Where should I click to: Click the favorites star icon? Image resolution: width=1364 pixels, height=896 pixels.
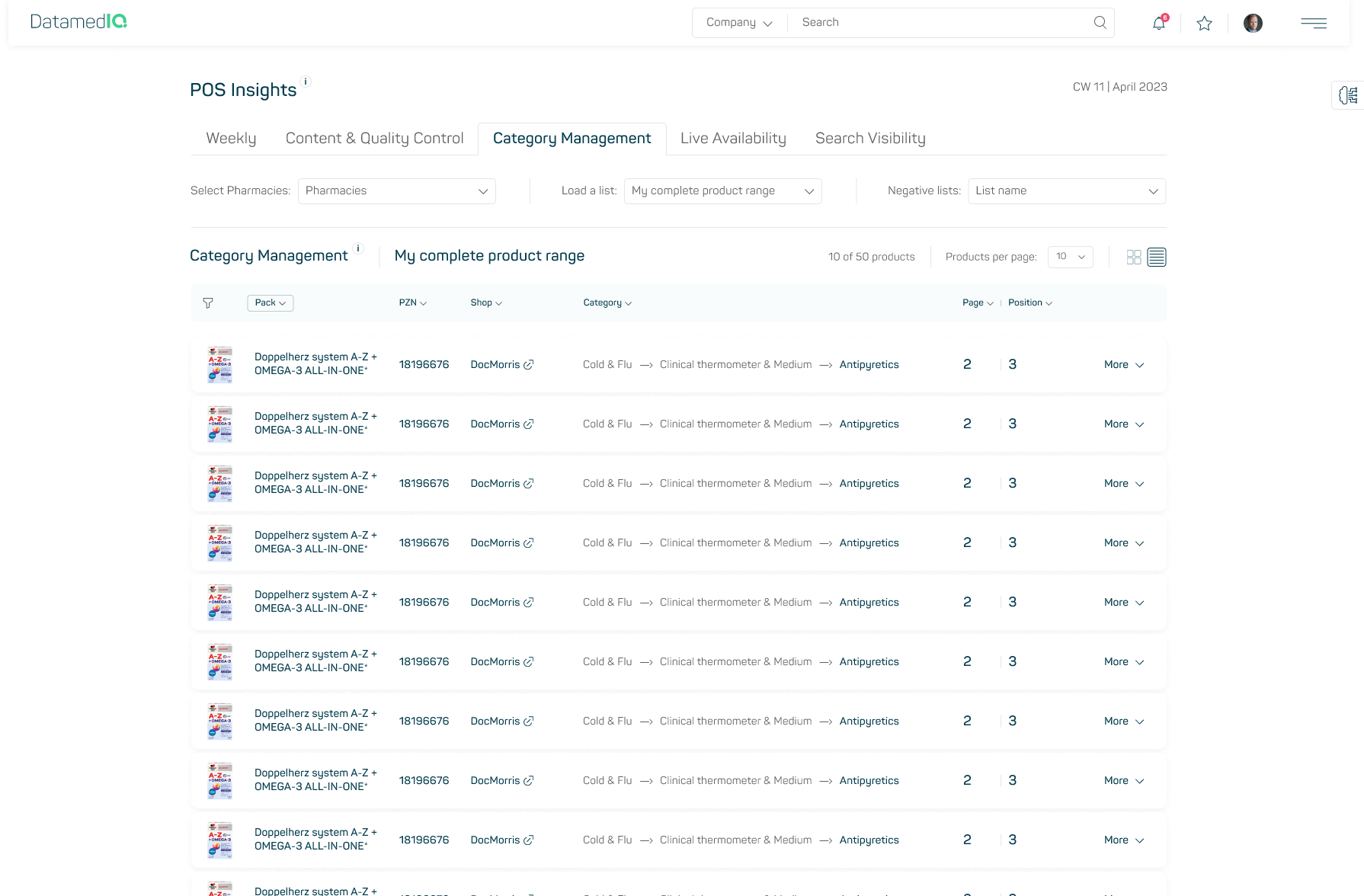tap(1205, 23)
